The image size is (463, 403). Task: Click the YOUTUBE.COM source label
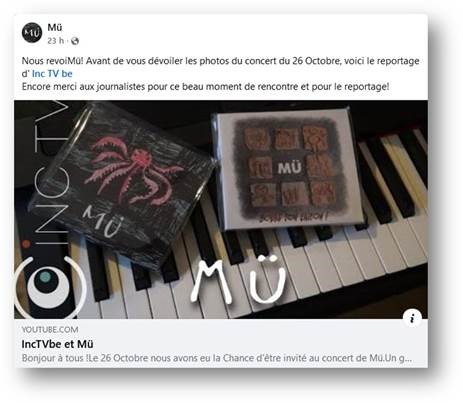click(50, 330)
